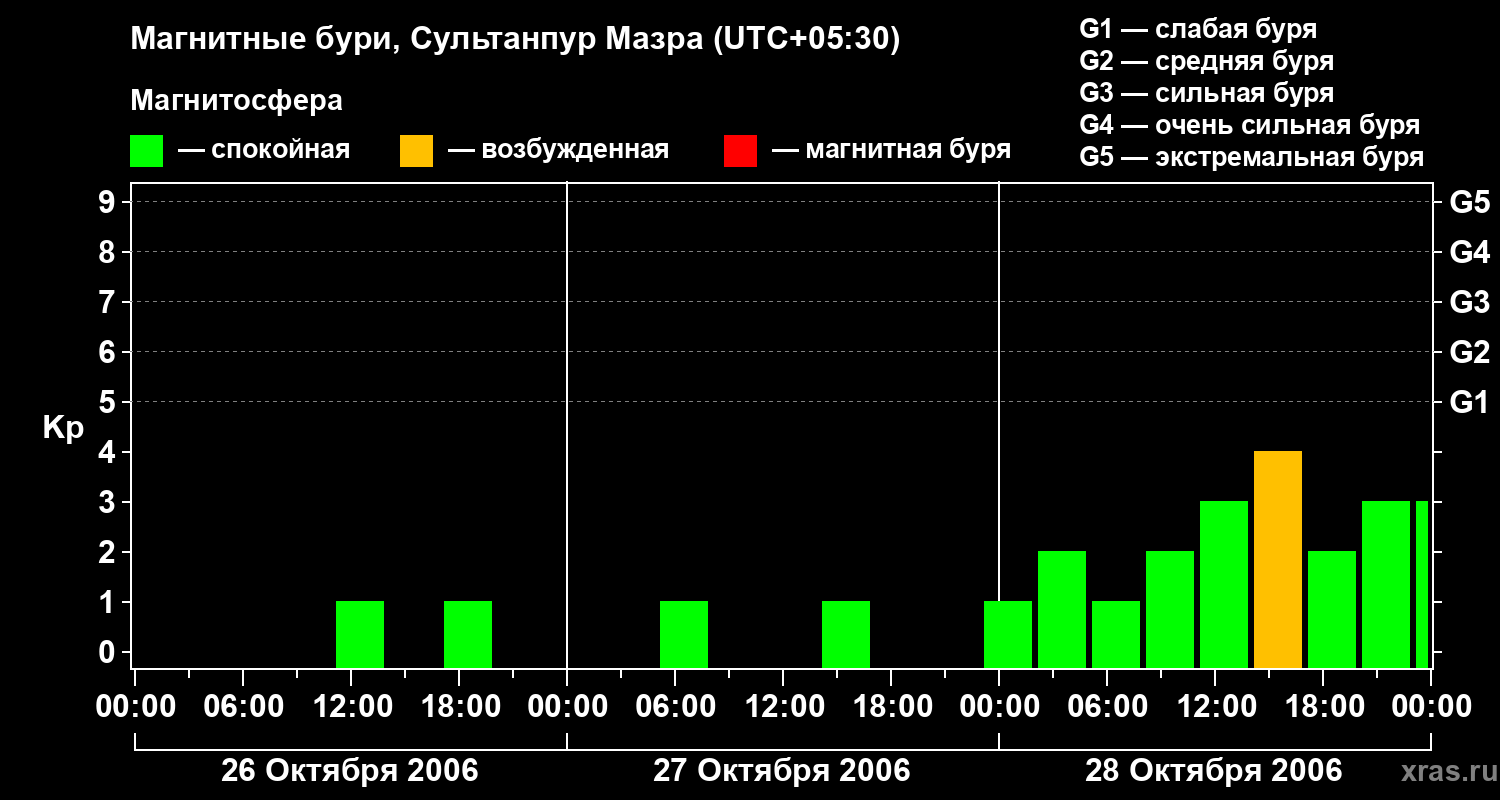Screen dimensions: 1500x800
Task: Open the xras.ru watermark link
Action: tap(1448, 771)
